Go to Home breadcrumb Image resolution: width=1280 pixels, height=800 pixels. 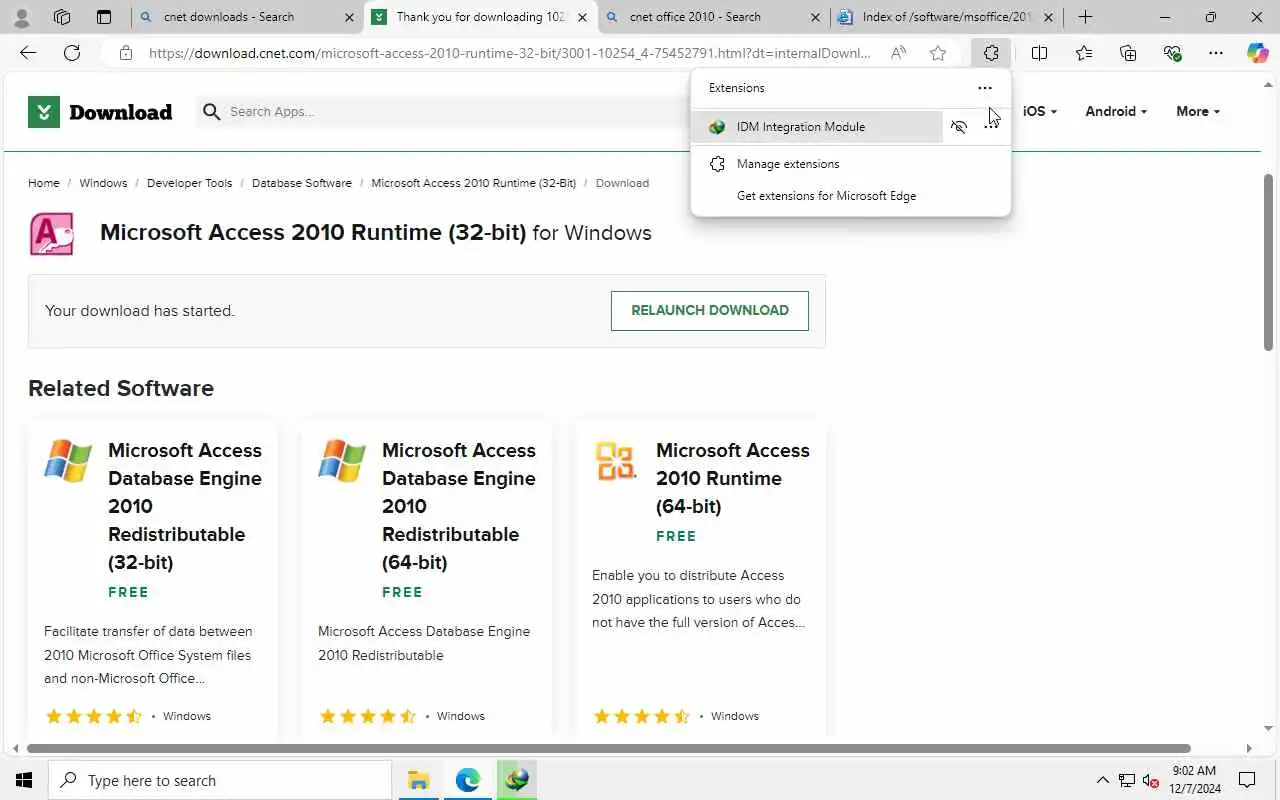(x=44, y=183)
